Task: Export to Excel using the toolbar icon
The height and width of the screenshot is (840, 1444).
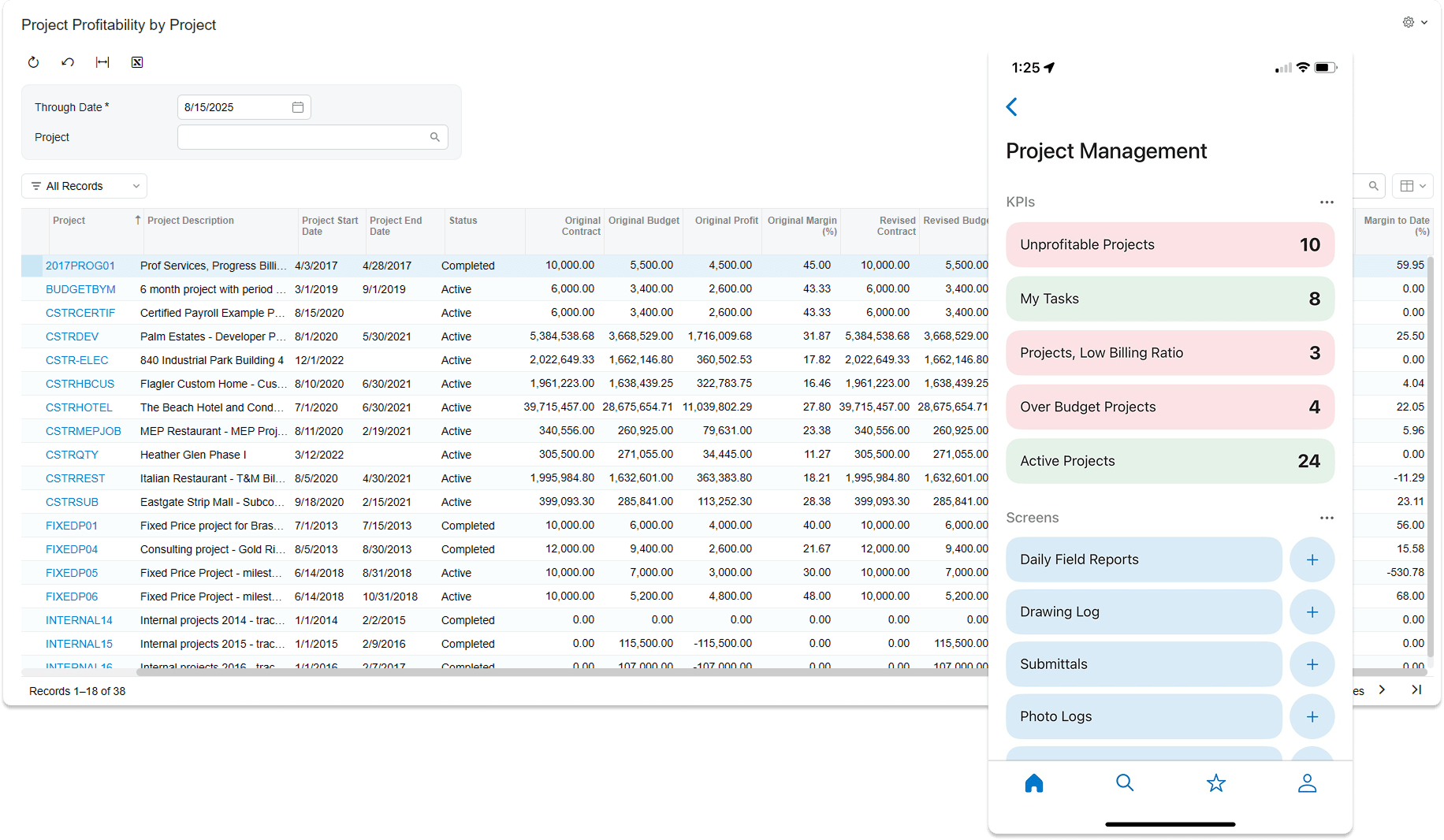Action: click(137, 62)
